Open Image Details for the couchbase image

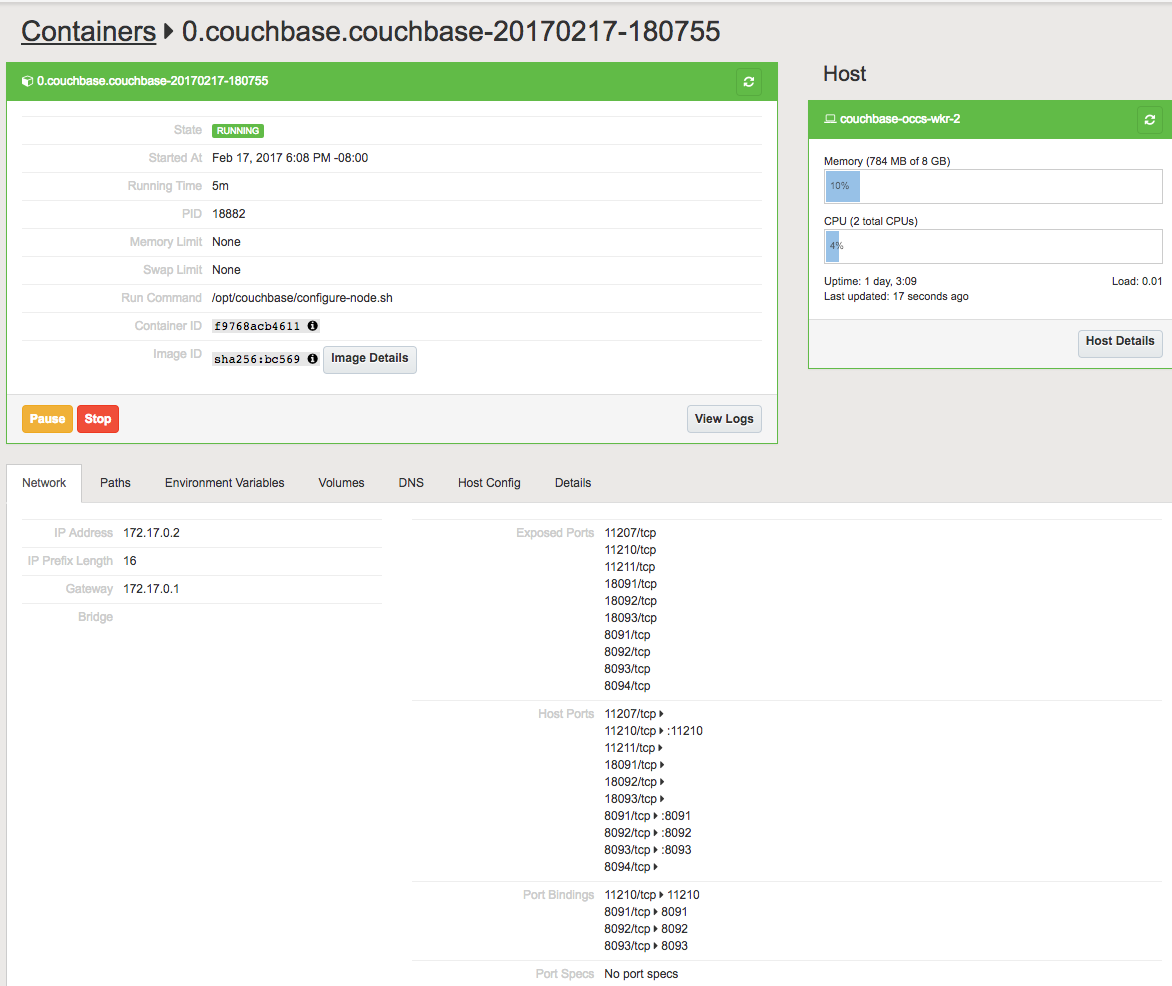click(369, 359)
